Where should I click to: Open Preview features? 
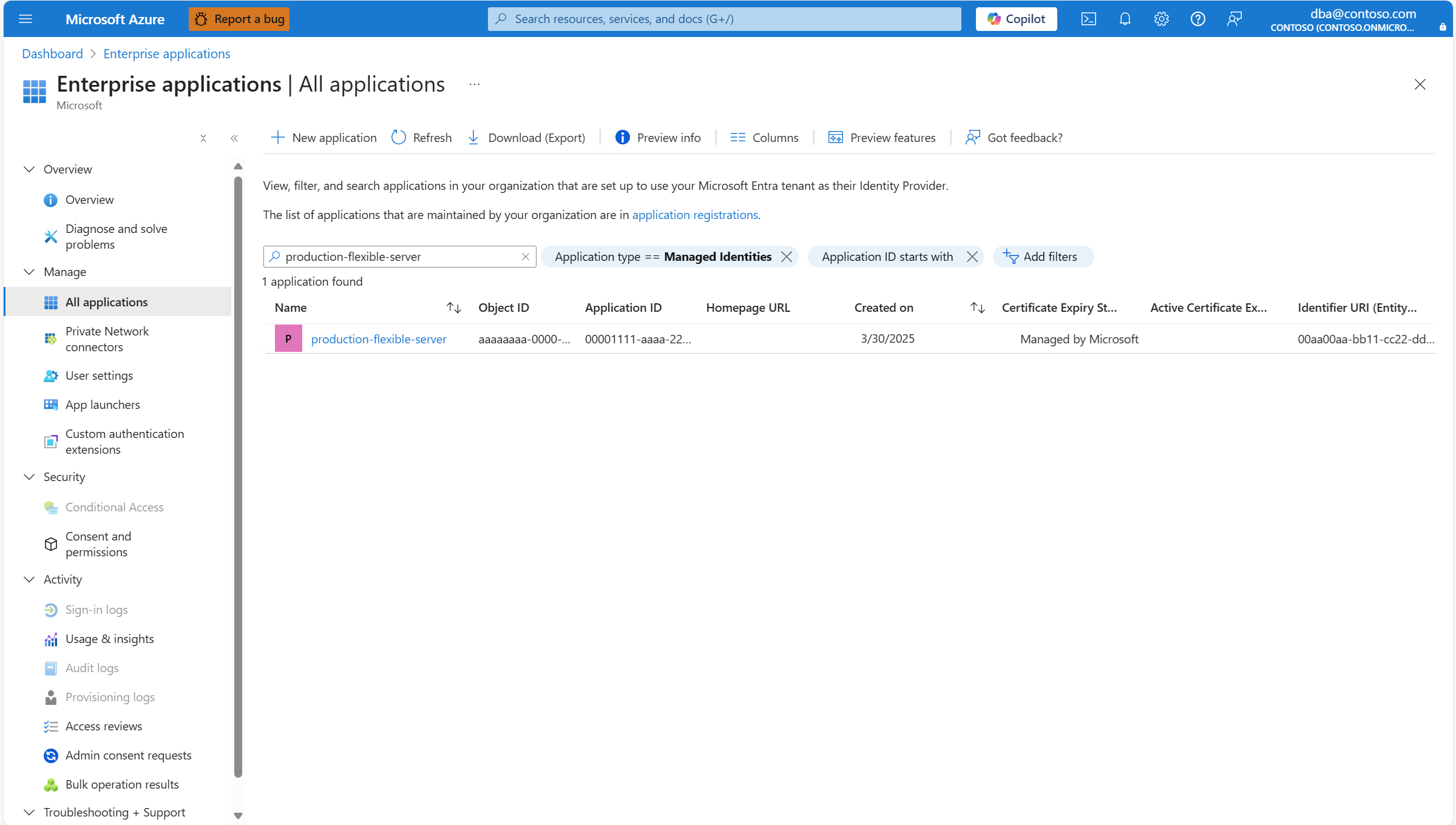tap(882, 138)
